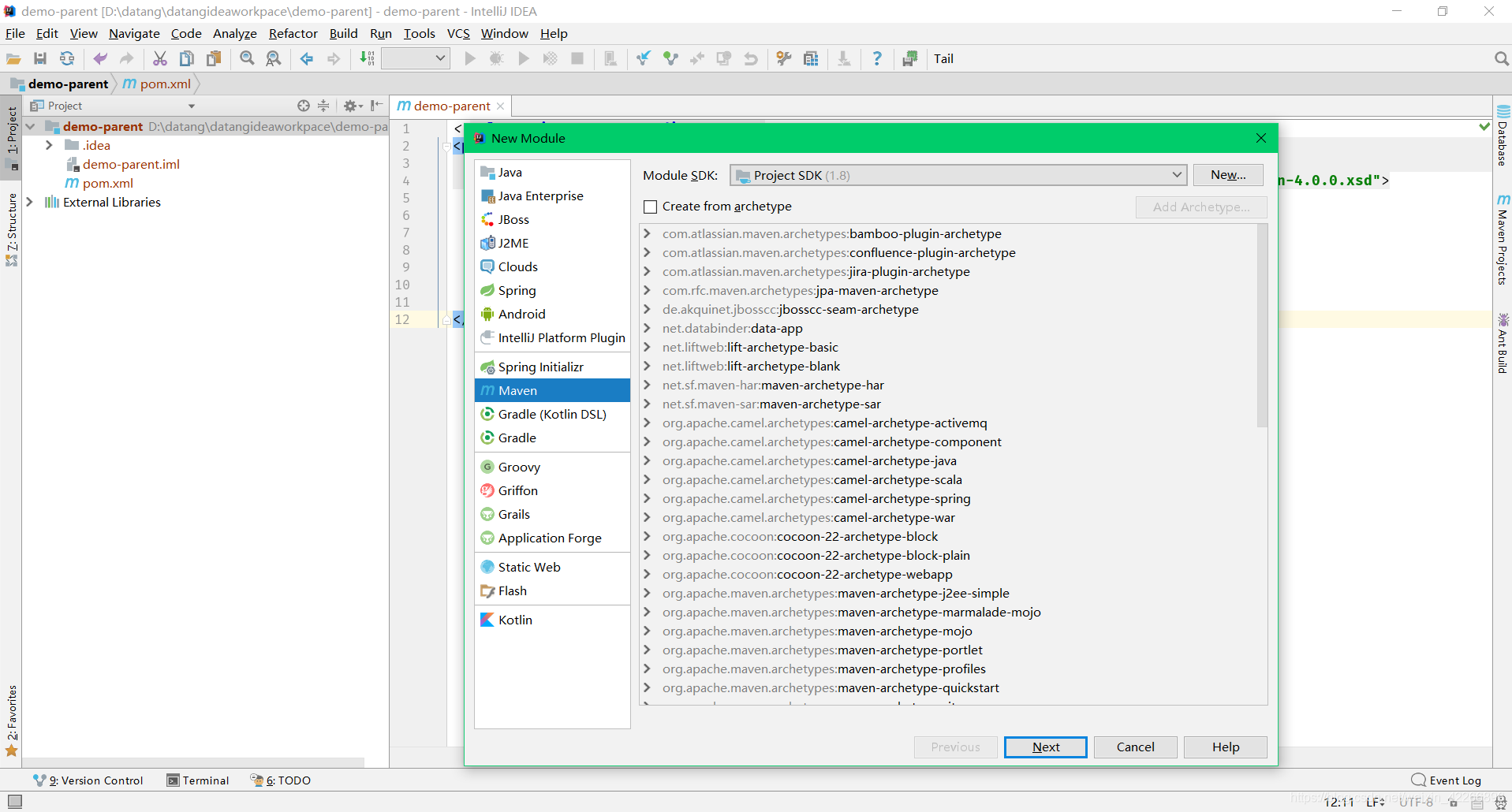Image resolution: width=1512 pixels, height=812 pixels.
Task: Select Kotlin module type
Action: (x=552, y=620)
